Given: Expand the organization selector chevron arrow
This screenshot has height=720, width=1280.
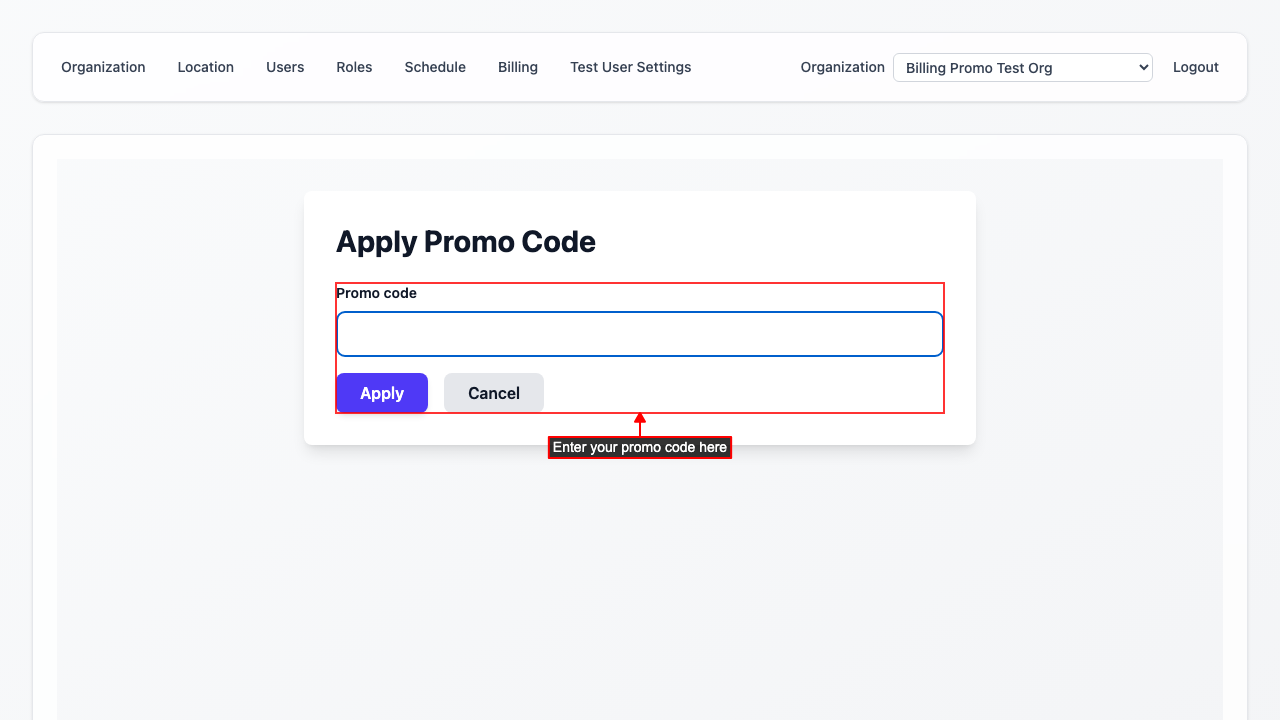Looking at the screenshot, I should click(x=1144, y=68).
